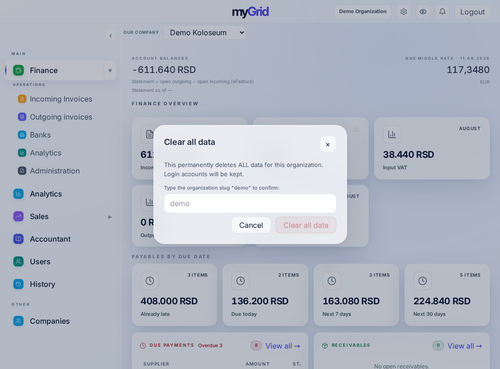Click the Due Payments count badge 8
Screen dimensions: 500x369
tap(256, 345)
